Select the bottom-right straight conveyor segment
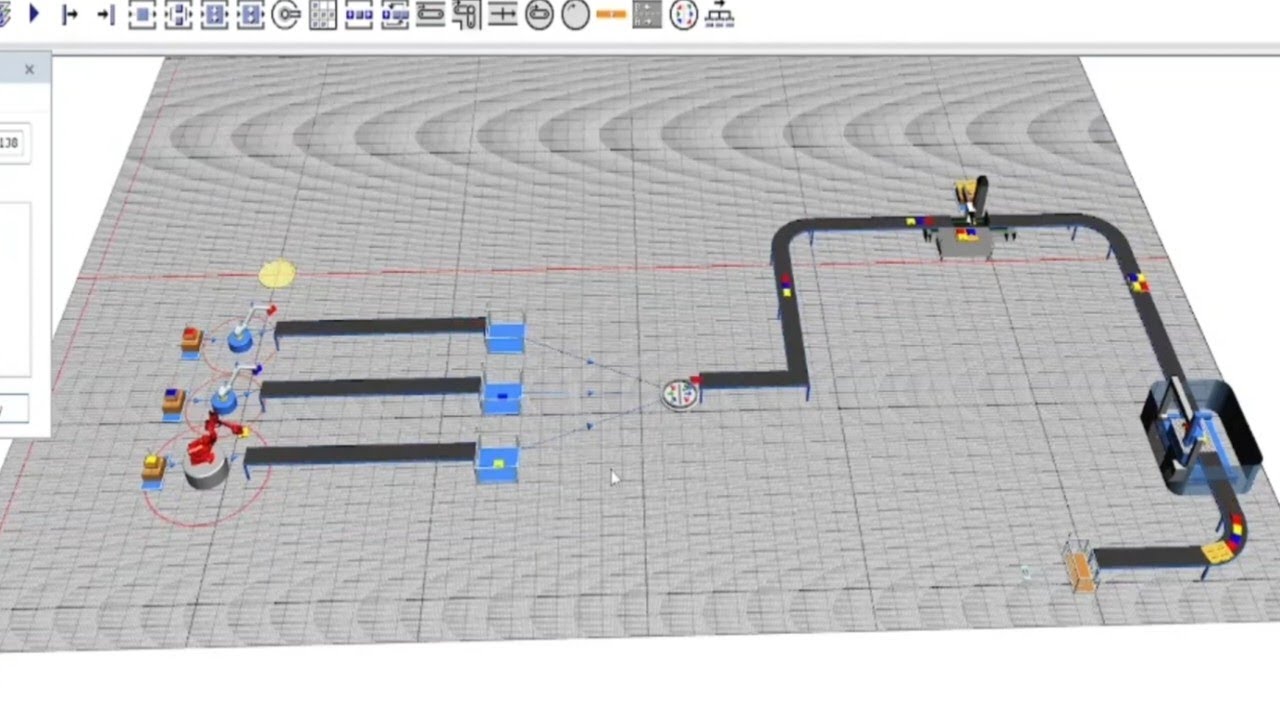 (1148, 558)
